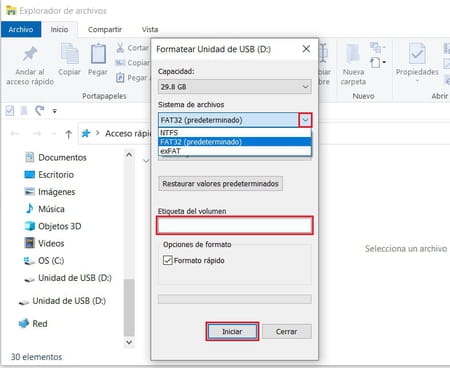Choose exFAT from the file system list

tap(235, 151)
